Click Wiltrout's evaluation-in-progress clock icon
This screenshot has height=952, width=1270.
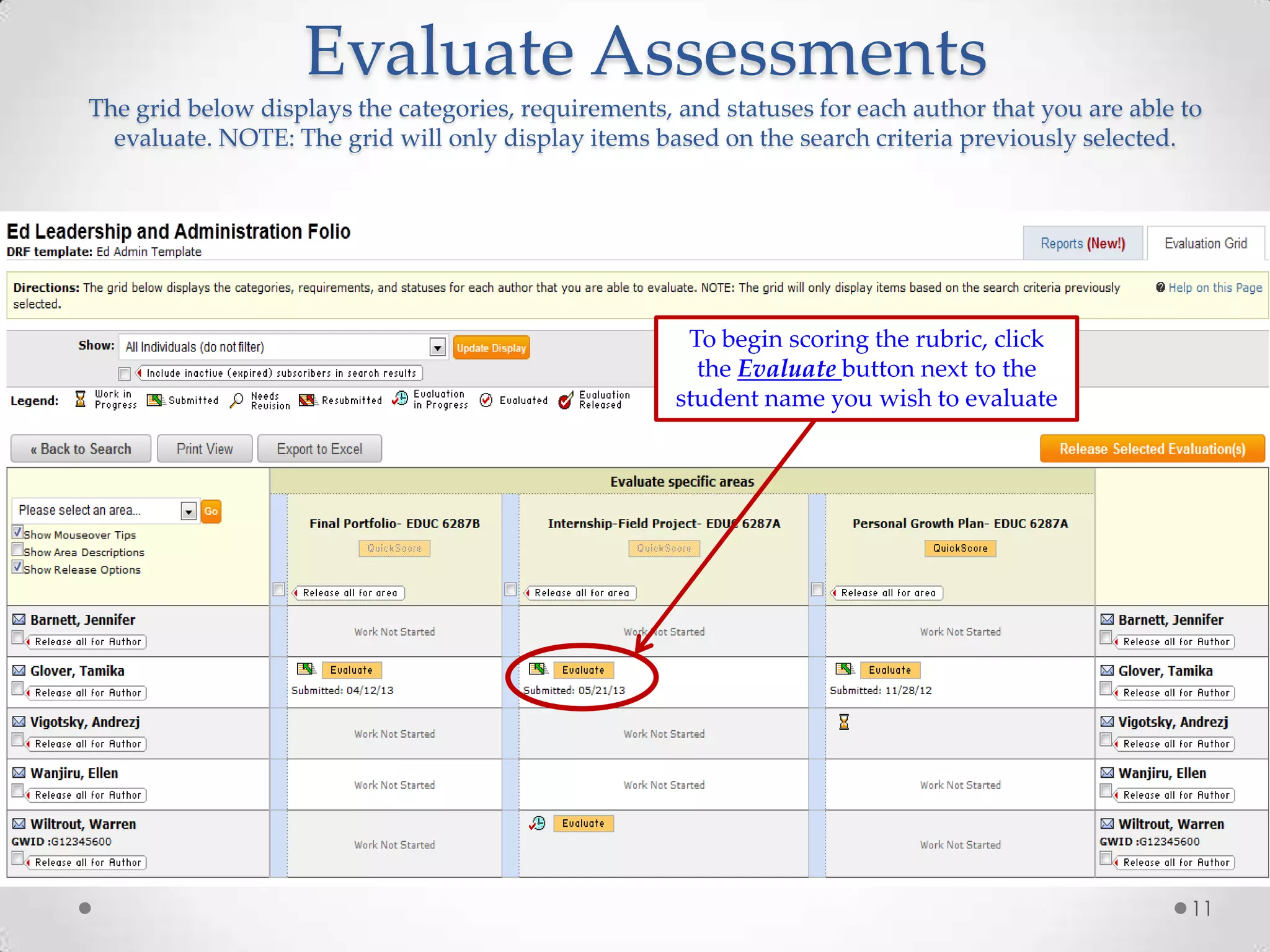pyautogui.click(x=538, y=823)
